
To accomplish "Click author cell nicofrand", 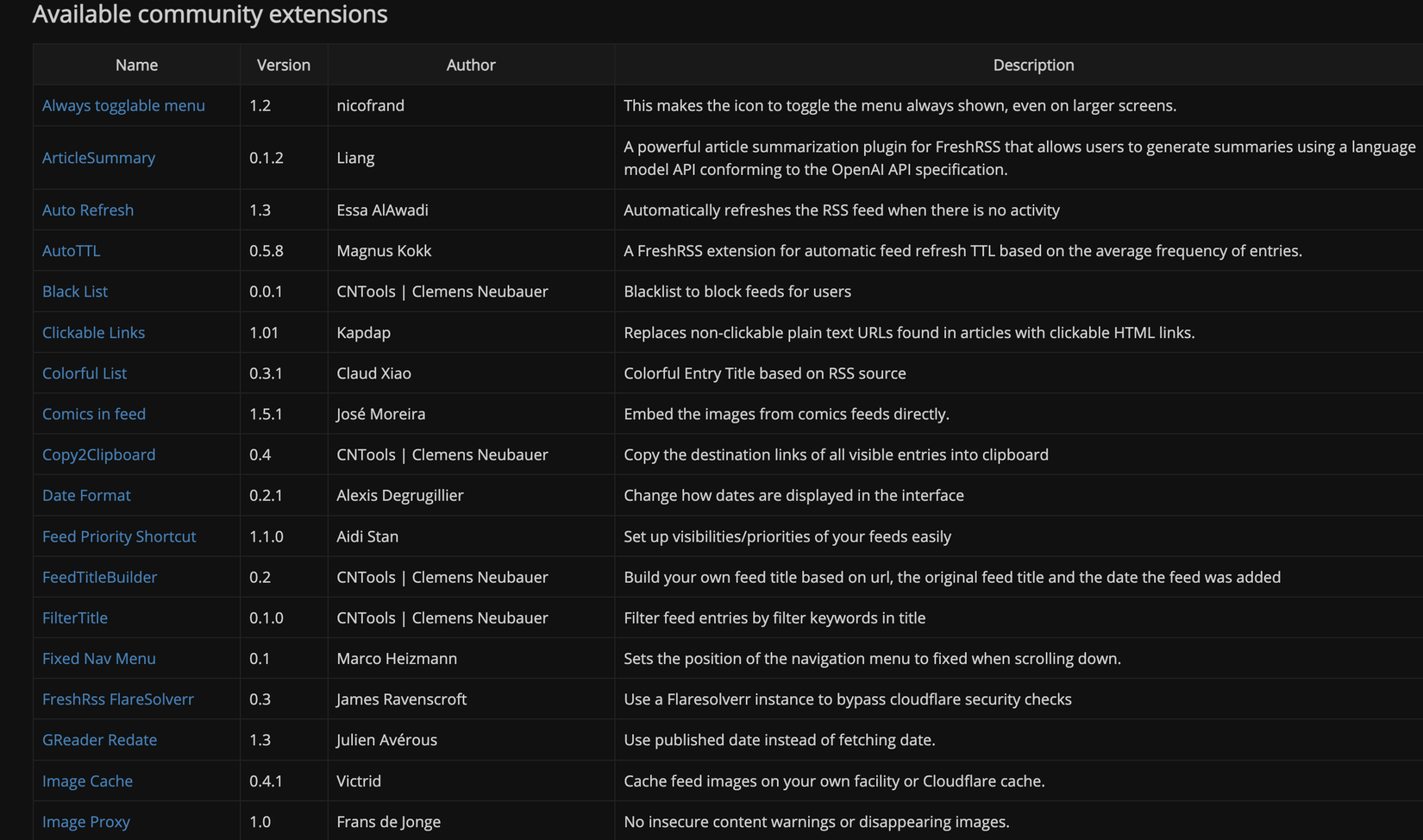I will click(370, 105).
